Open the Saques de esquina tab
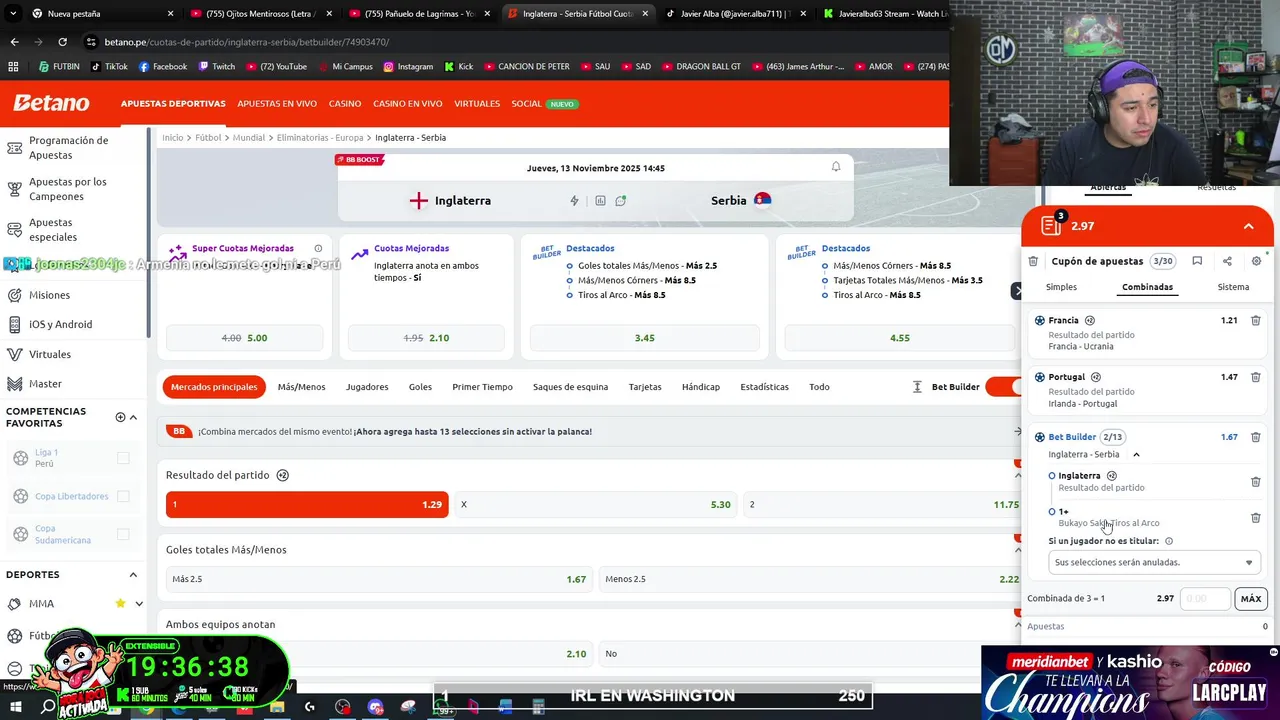1280x720 pixels. coord(570,387)
